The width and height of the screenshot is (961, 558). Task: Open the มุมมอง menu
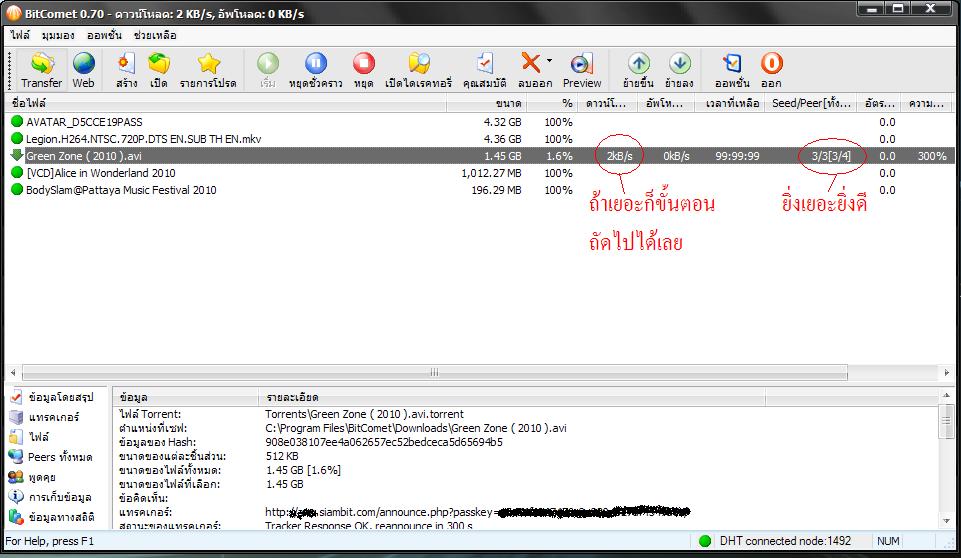click(58, 35)
